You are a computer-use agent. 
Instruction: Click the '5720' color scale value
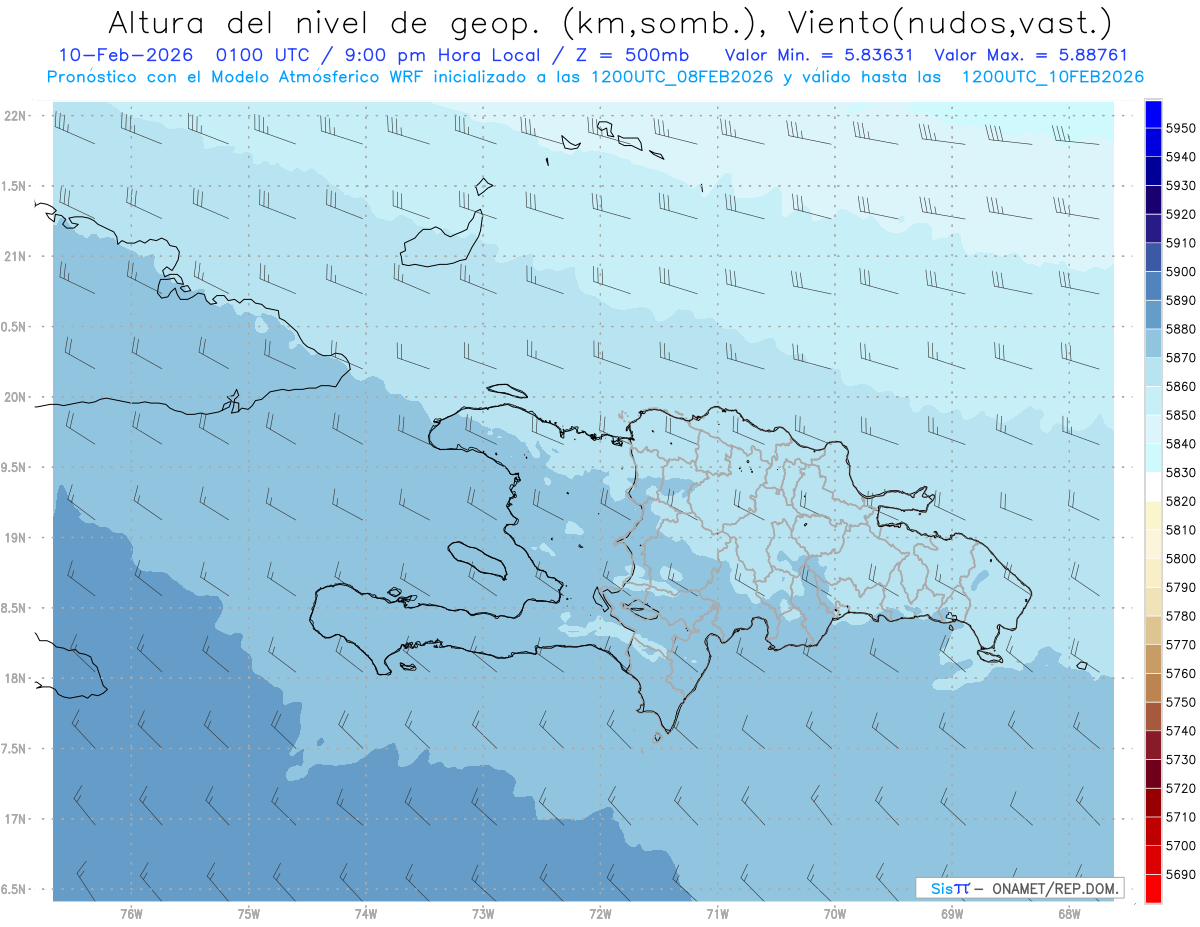coord(1181,788)
